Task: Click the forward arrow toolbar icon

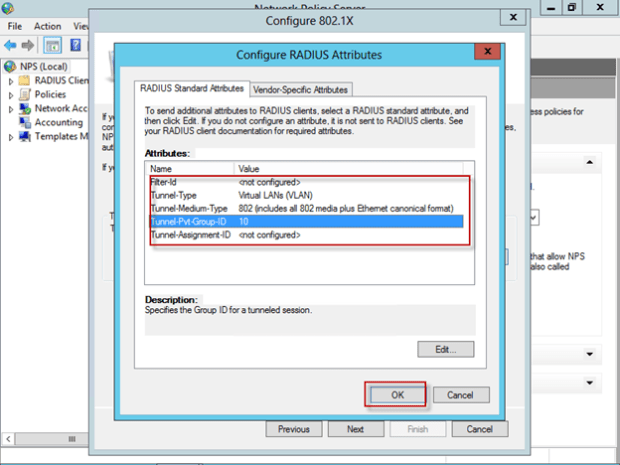Action: coord(28,45)
